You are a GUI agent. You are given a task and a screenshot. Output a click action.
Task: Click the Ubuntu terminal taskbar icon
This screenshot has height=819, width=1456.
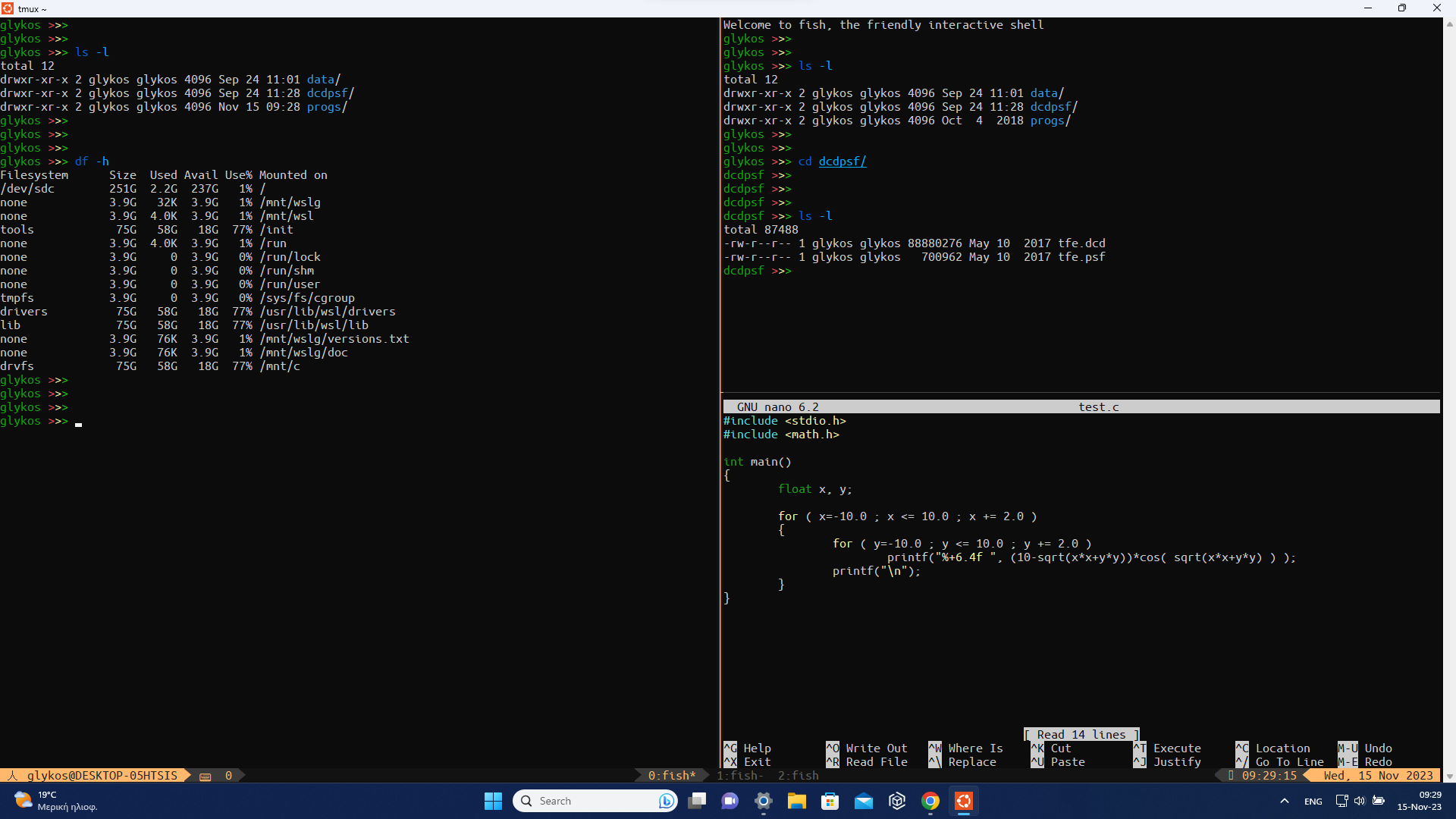click(964, 801)
